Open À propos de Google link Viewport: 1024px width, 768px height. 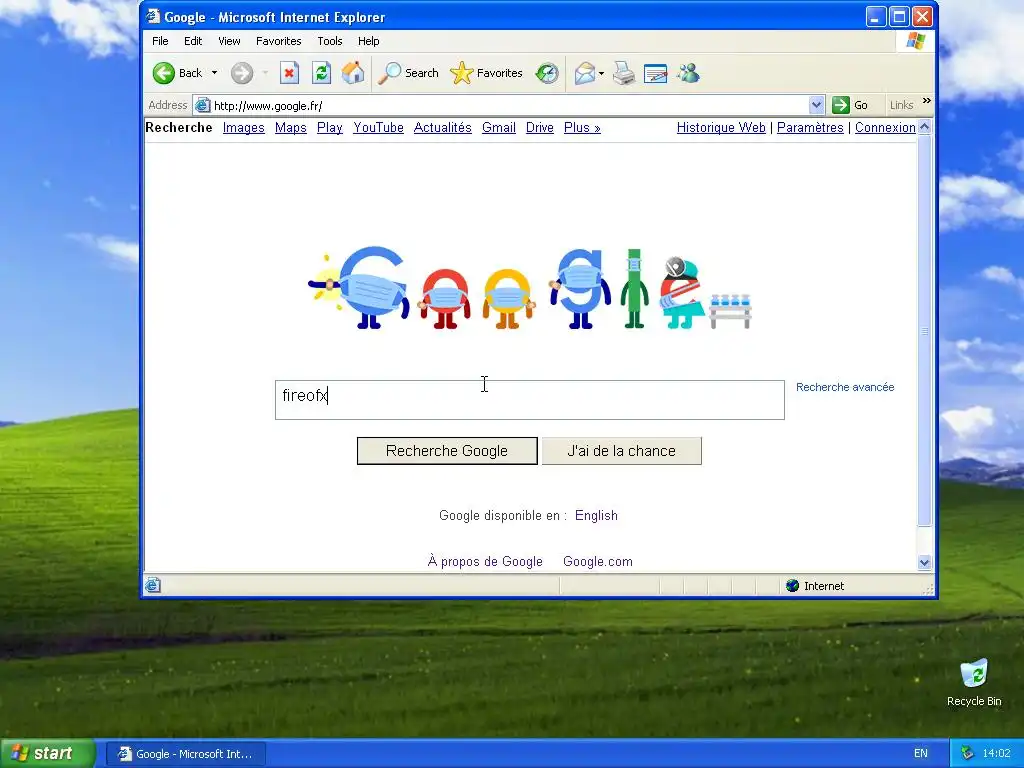pos(485,561)
